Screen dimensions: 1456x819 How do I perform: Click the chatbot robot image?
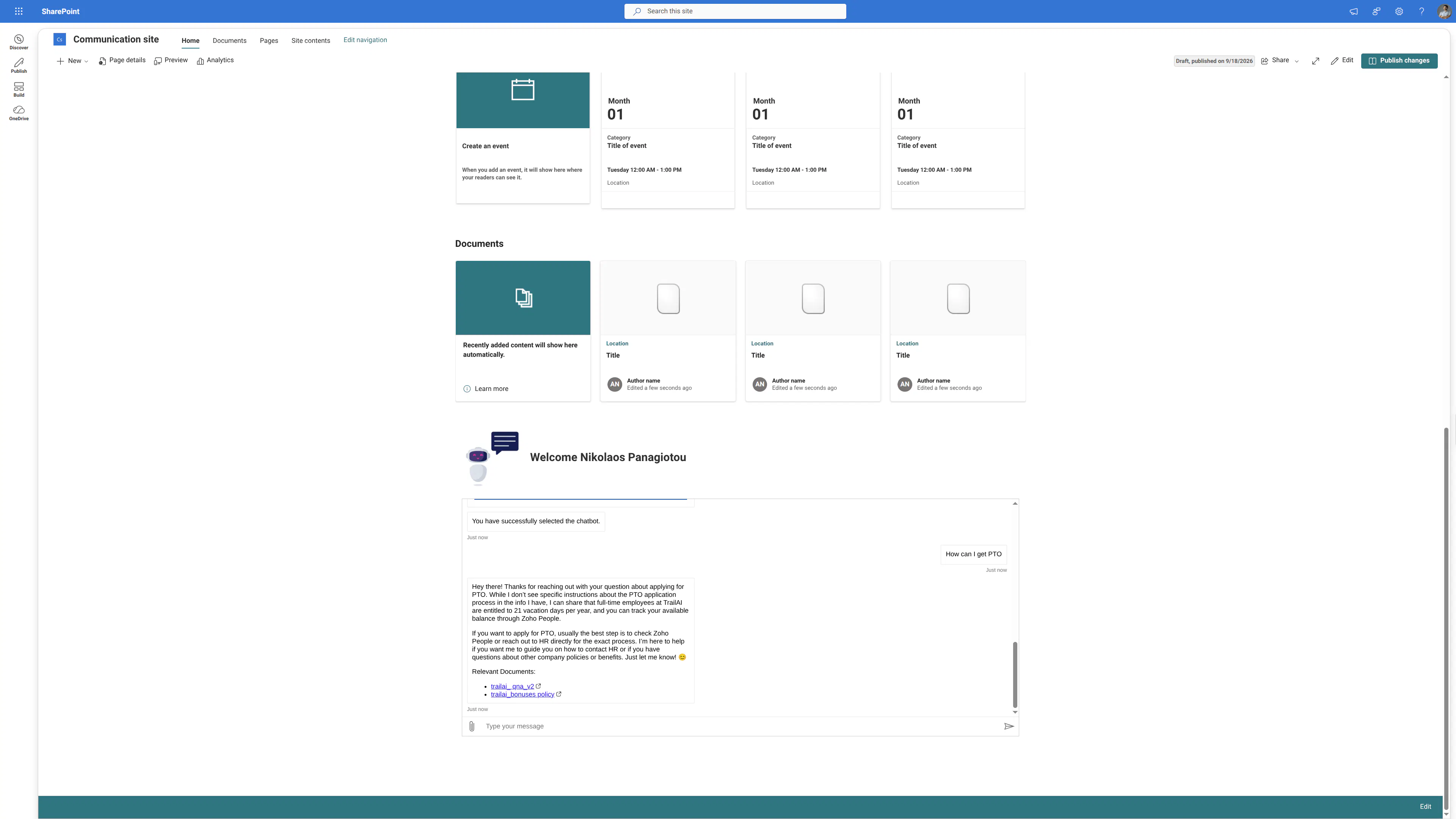point(491,458)
